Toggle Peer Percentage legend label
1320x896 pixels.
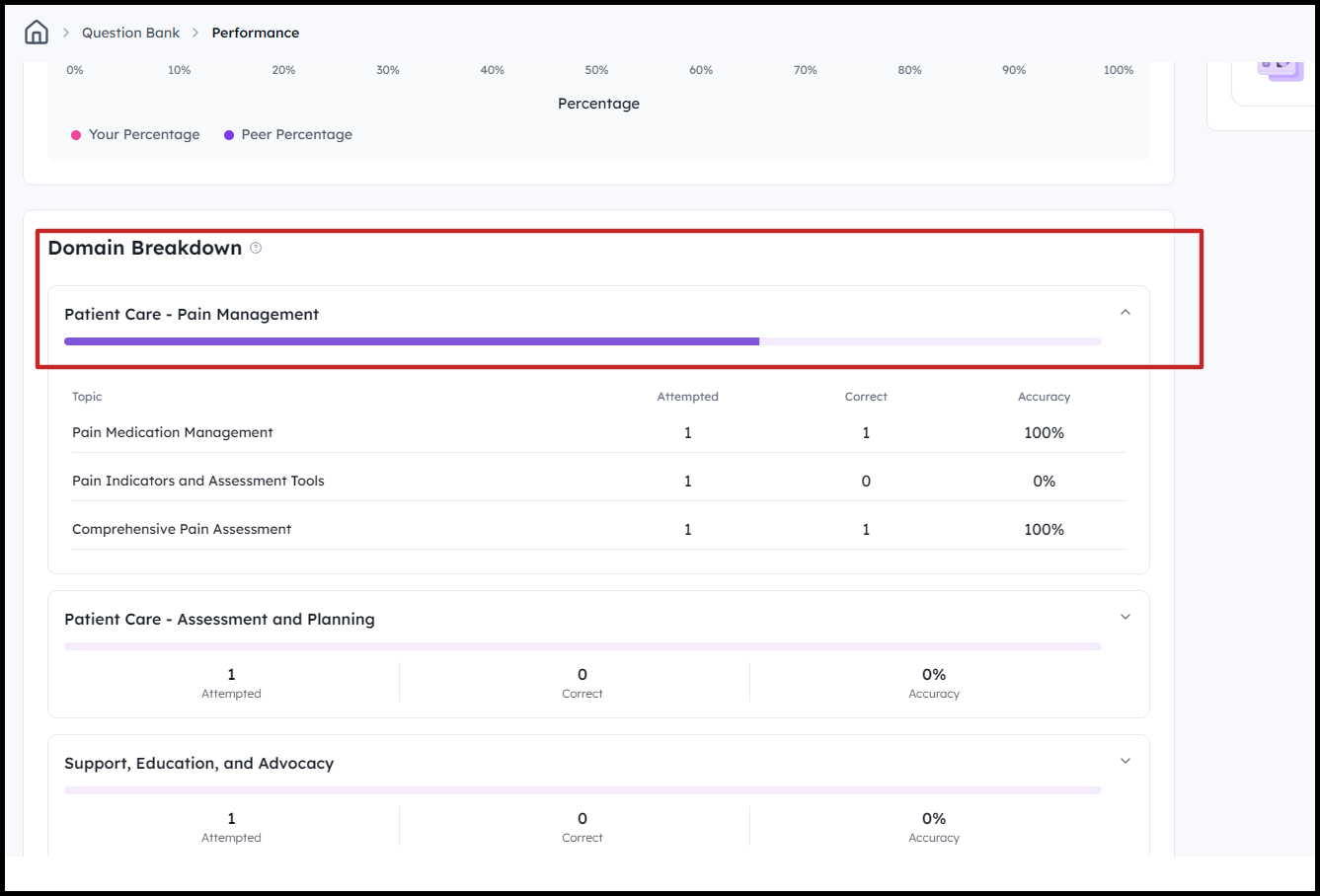point(296,134)
